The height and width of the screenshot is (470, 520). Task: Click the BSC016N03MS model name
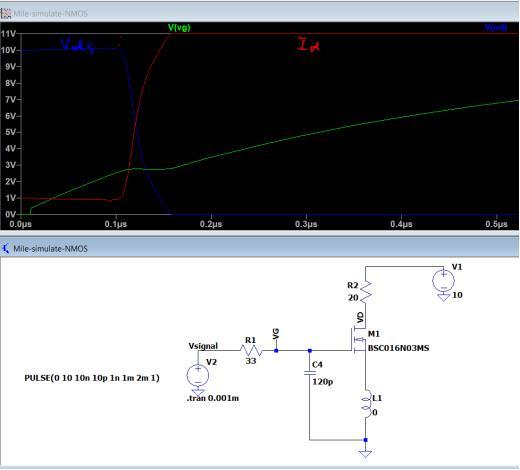398,348
